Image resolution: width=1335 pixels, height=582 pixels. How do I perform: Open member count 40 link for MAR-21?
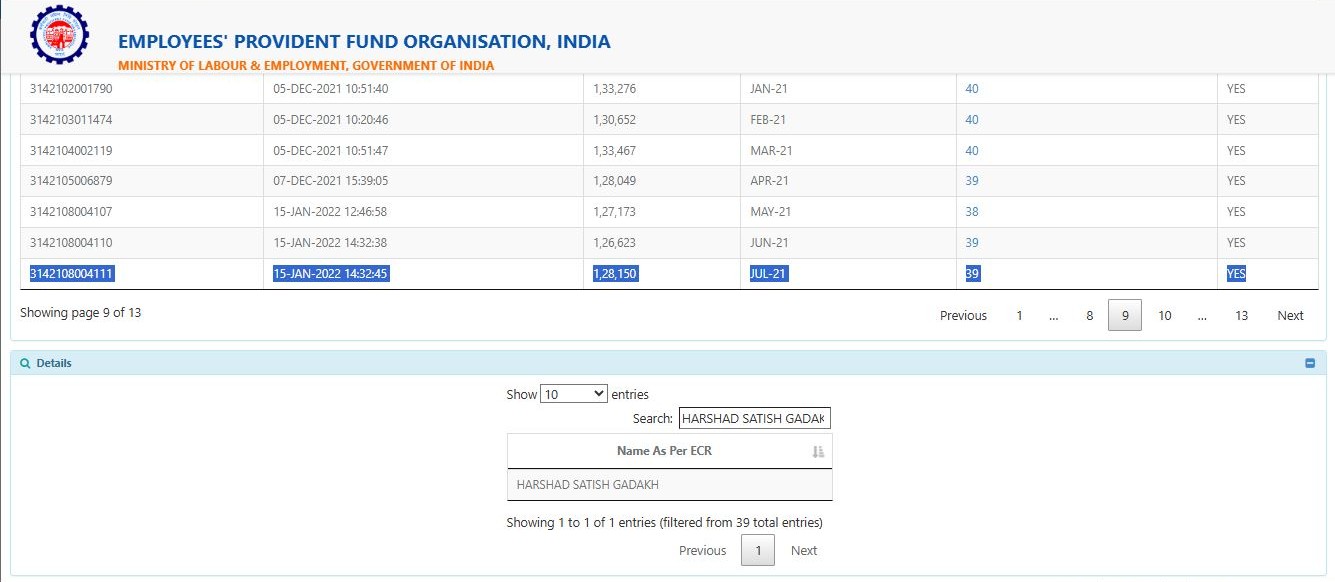click(x=971, y=151)
